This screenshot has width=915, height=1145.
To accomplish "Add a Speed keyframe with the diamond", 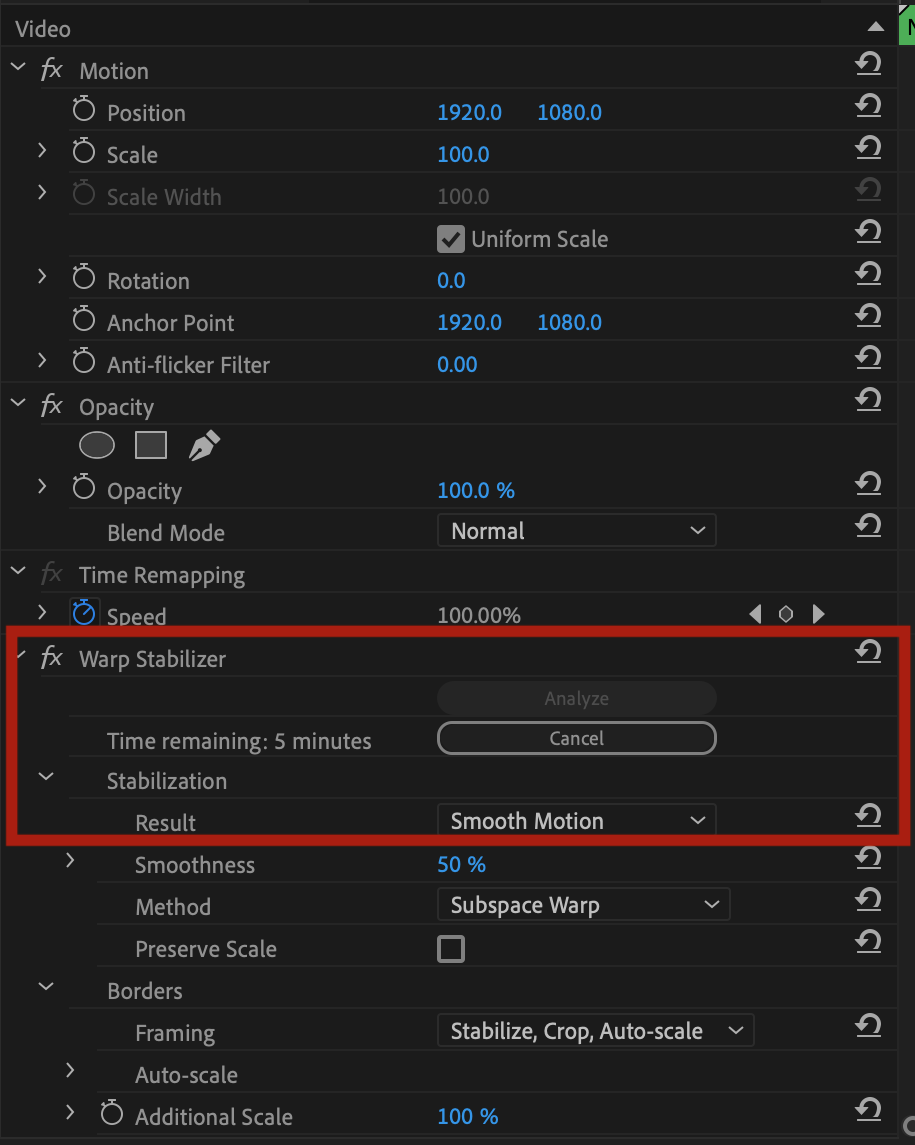I will [786, 614].
